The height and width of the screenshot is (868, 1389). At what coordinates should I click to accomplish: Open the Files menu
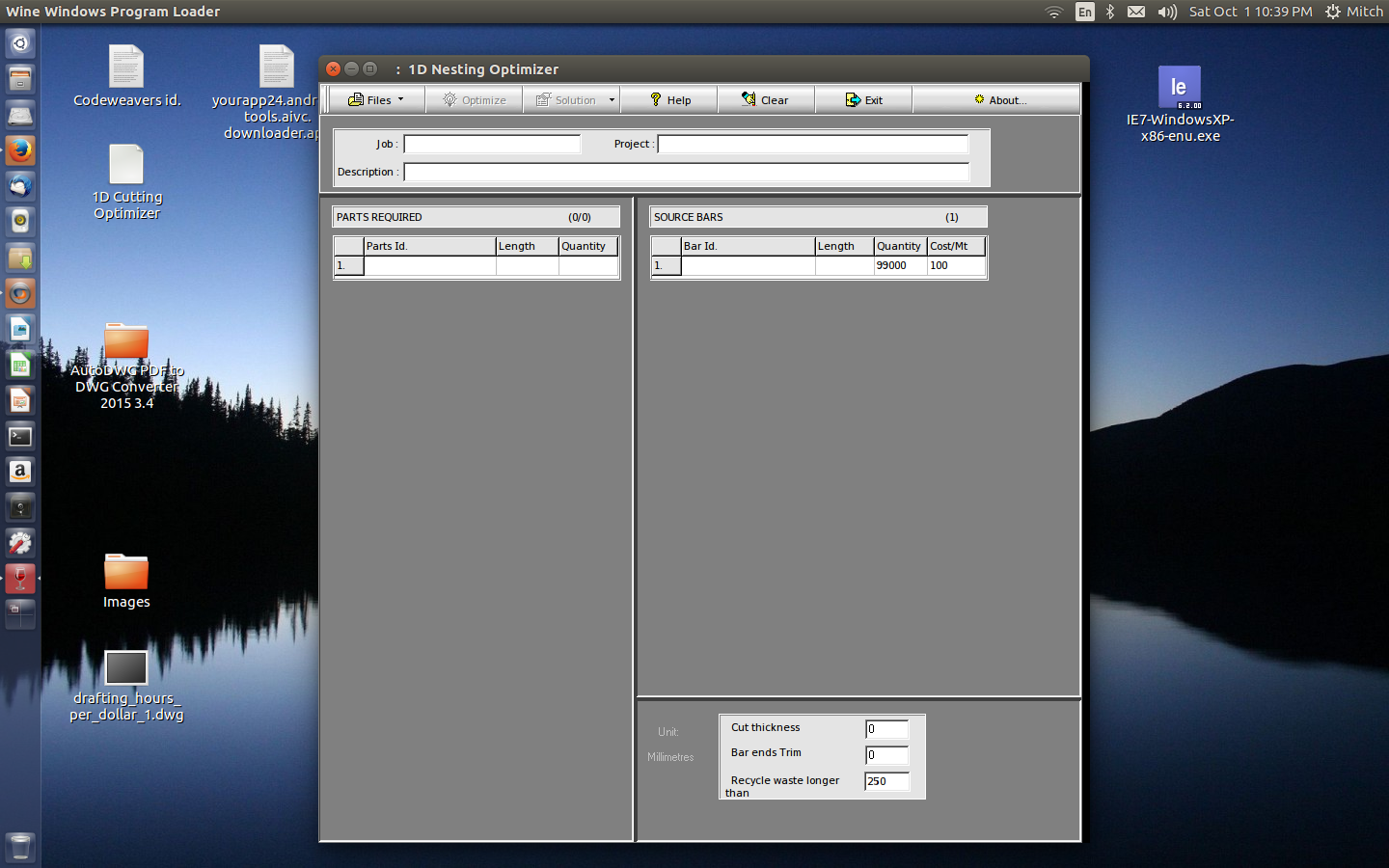pos(376,99)
